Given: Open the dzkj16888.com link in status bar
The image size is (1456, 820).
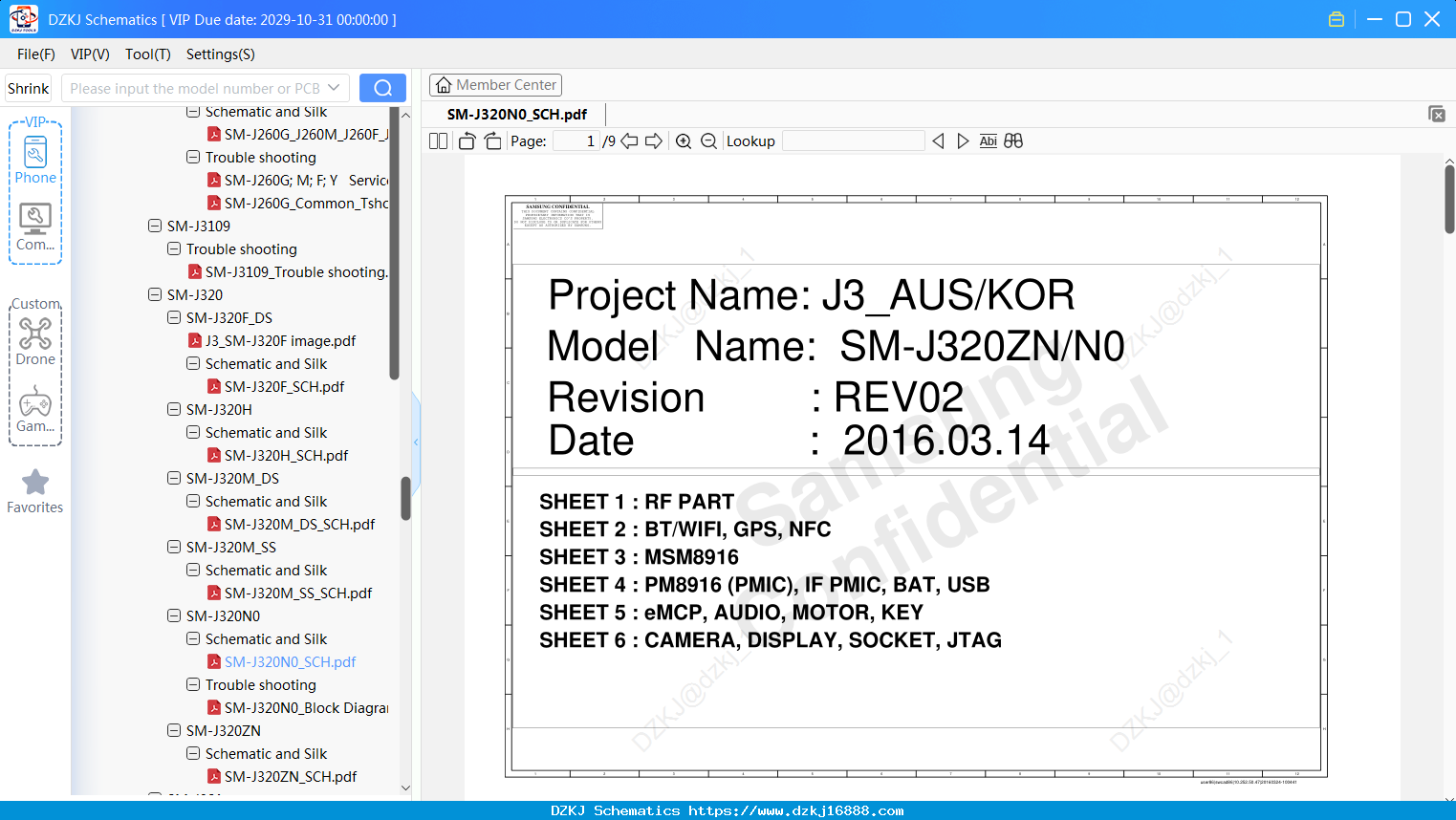Looking at the screenshot, I should (x=796, y=810).
